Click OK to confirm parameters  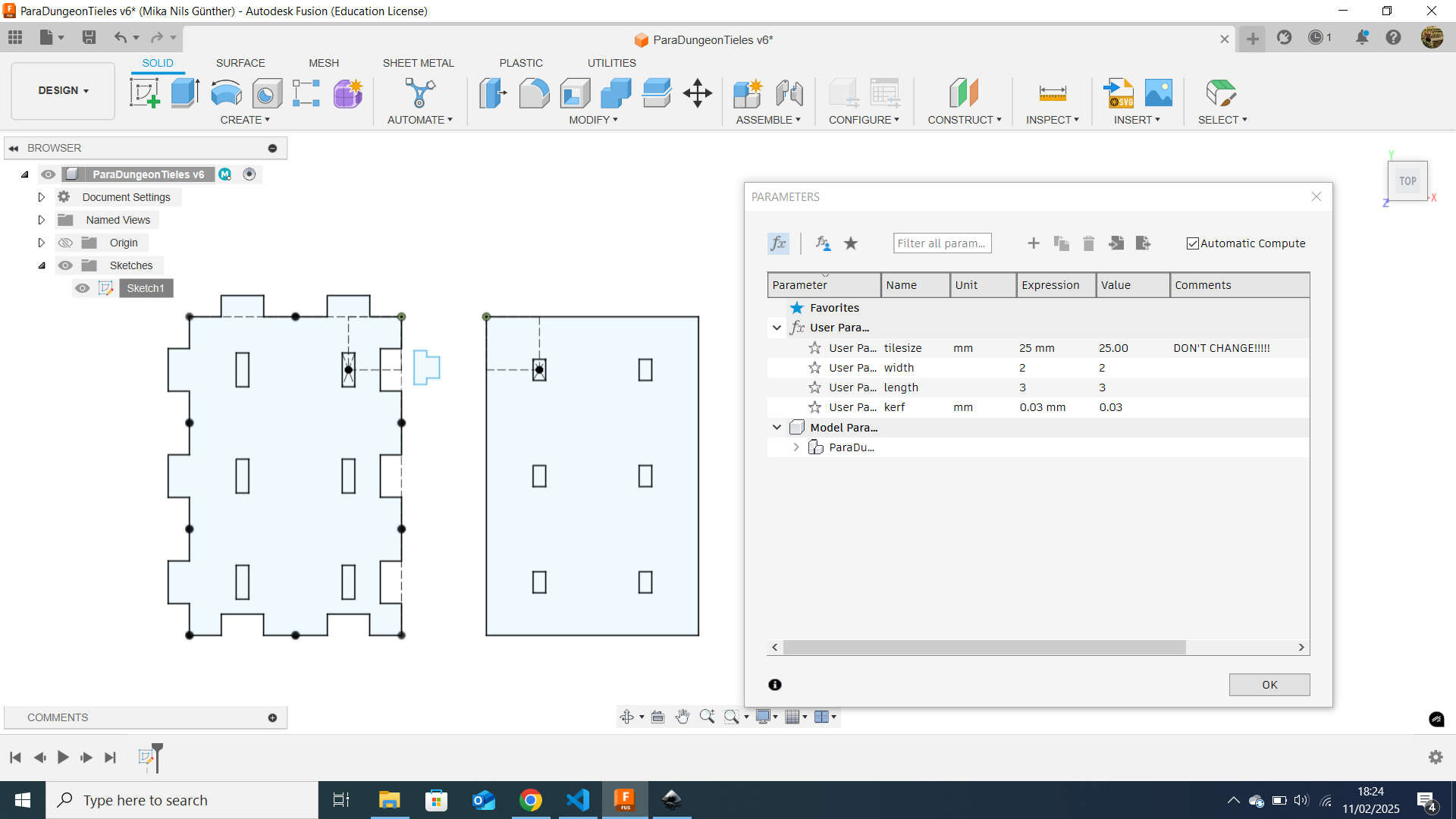(1269, 684)
